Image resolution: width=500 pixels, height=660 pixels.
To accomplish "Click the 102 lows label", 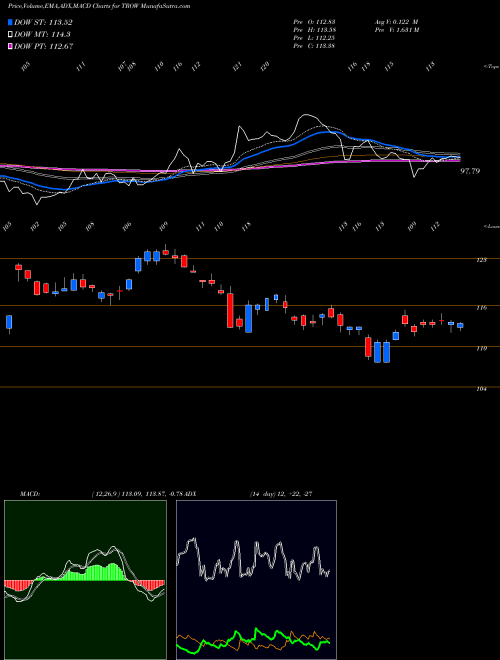I will pyautogui.click(x=35, y=226).
